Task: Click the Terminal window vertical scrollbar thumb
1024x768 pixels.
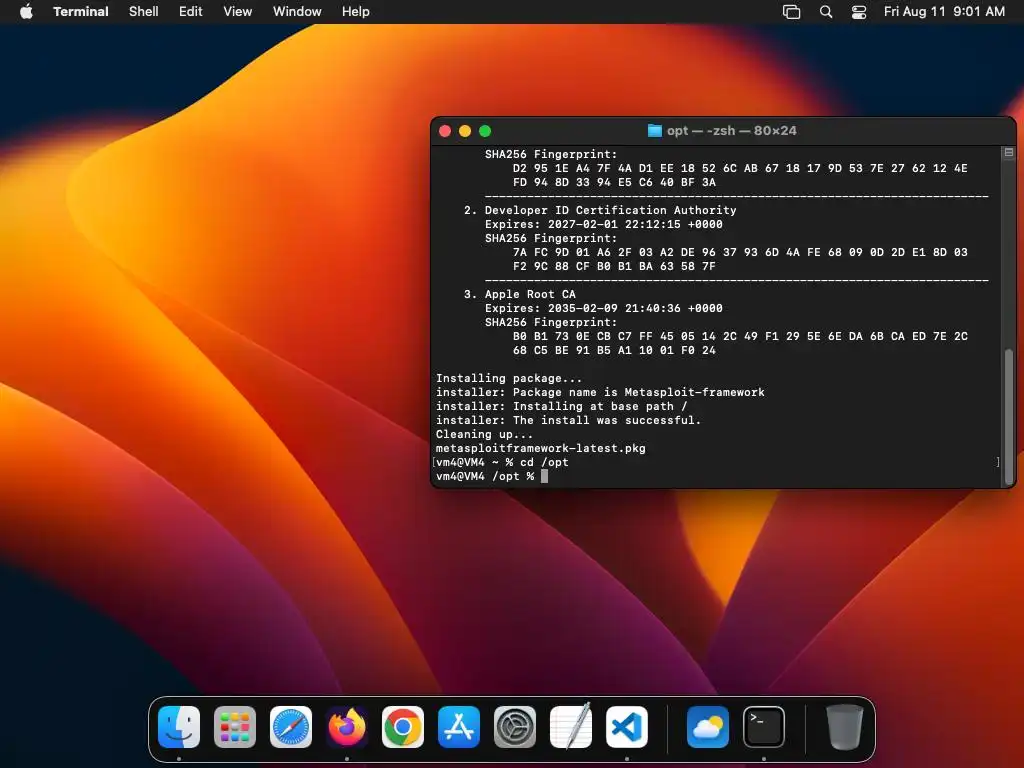Action: 1008,415
